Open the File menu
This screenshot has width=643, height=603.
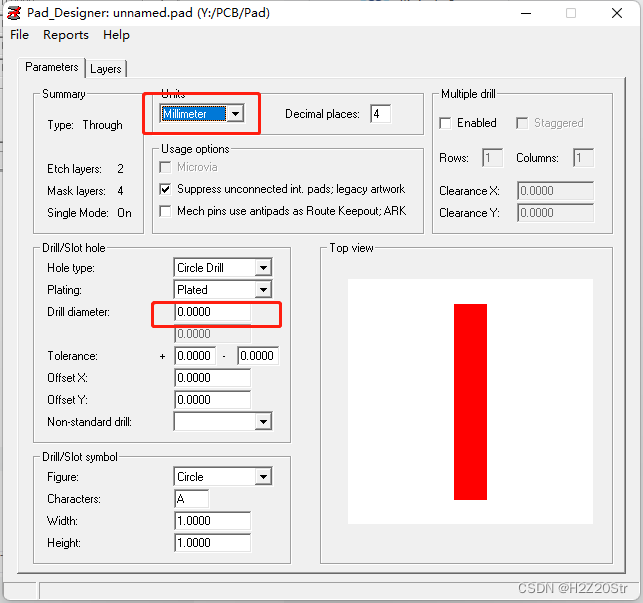click(x=19, y=35)
